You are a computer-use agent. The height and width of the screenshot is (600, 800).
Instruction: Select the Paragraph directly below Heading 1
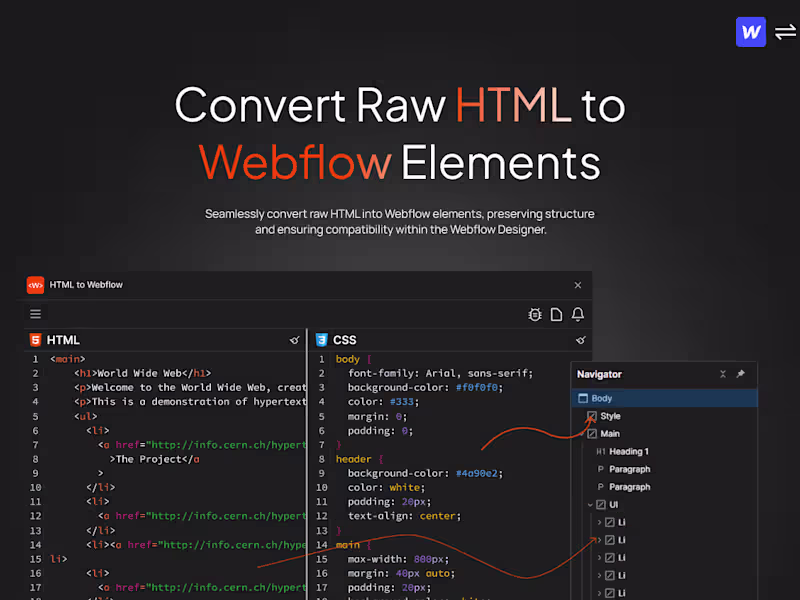(x=630, y=469)
